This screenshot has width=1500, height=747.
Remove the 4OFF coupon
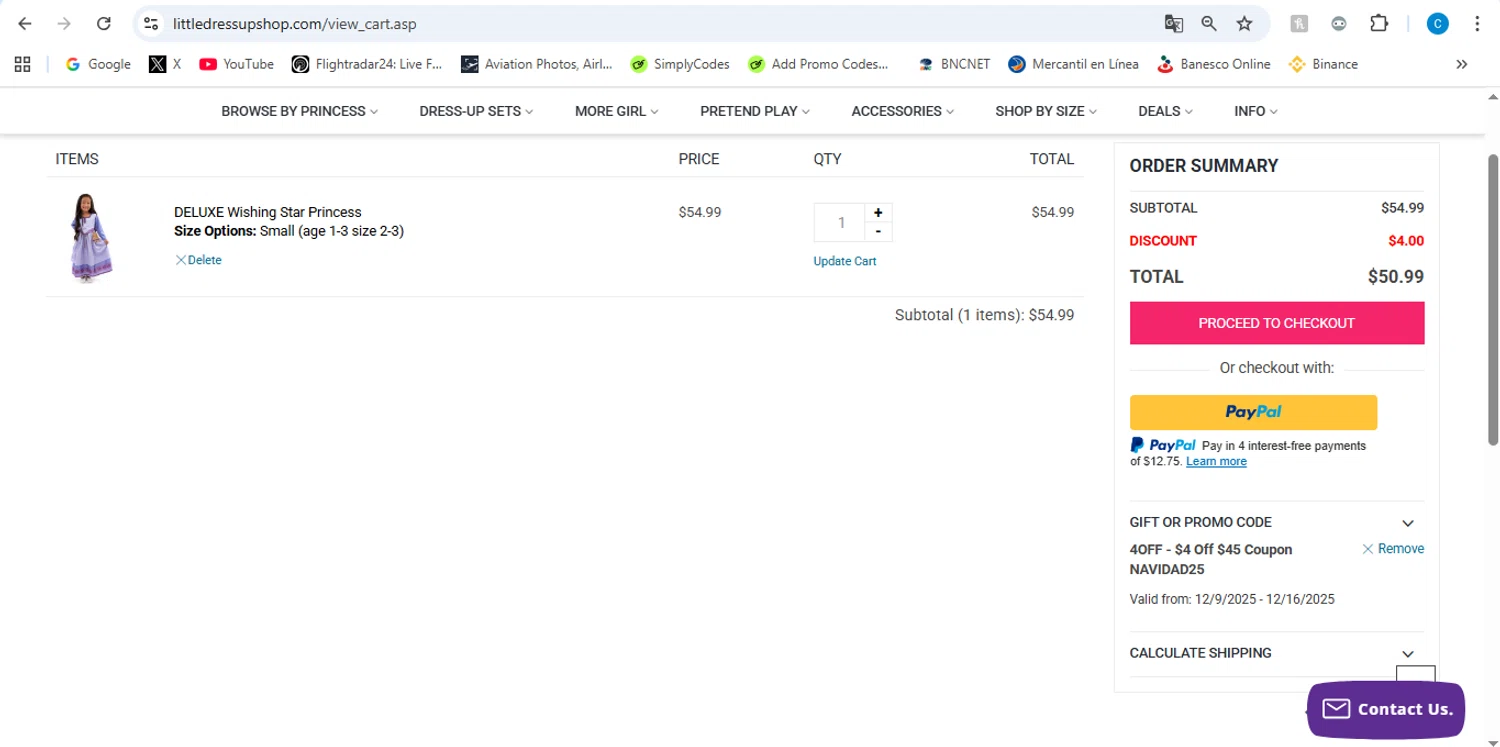[x=1393, y=549]
